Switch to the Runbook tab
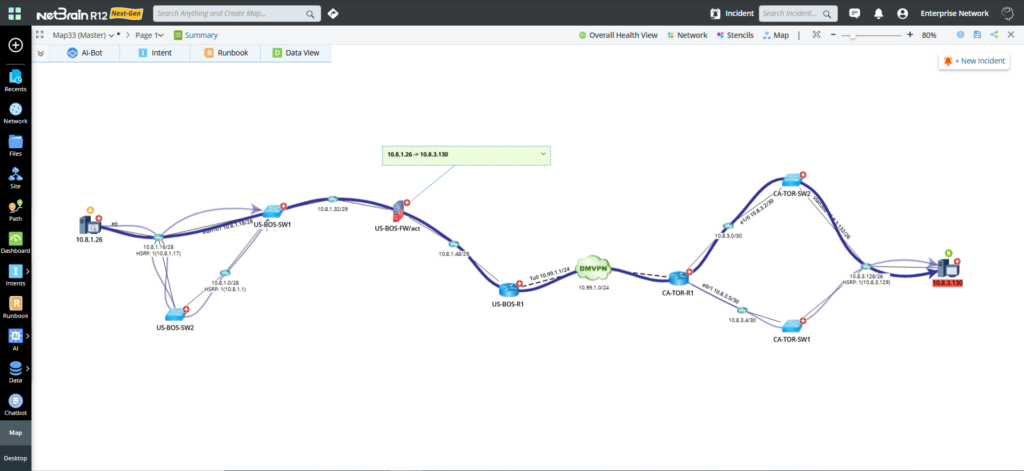This screenshot has width=1024, height=471. [x=225, y=53]
